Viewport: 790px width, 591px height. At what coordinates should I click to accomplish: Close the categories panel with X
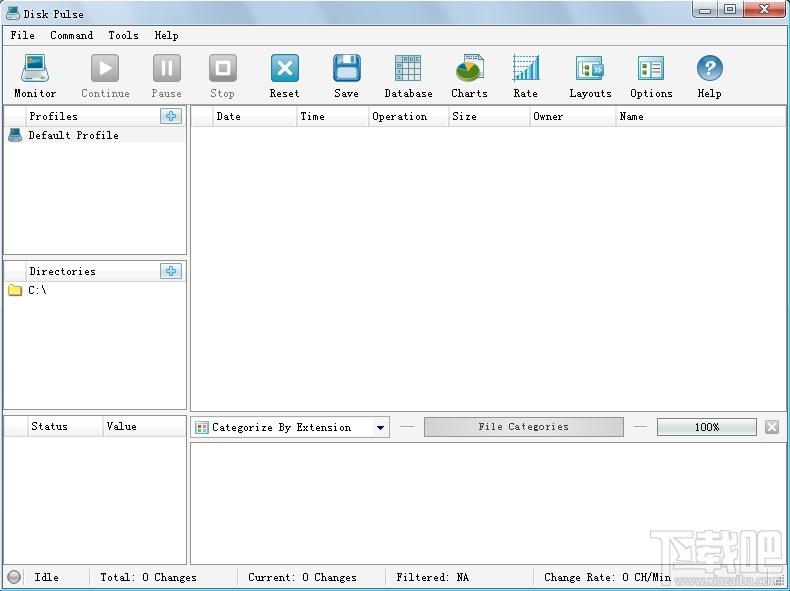pos(772,427)
